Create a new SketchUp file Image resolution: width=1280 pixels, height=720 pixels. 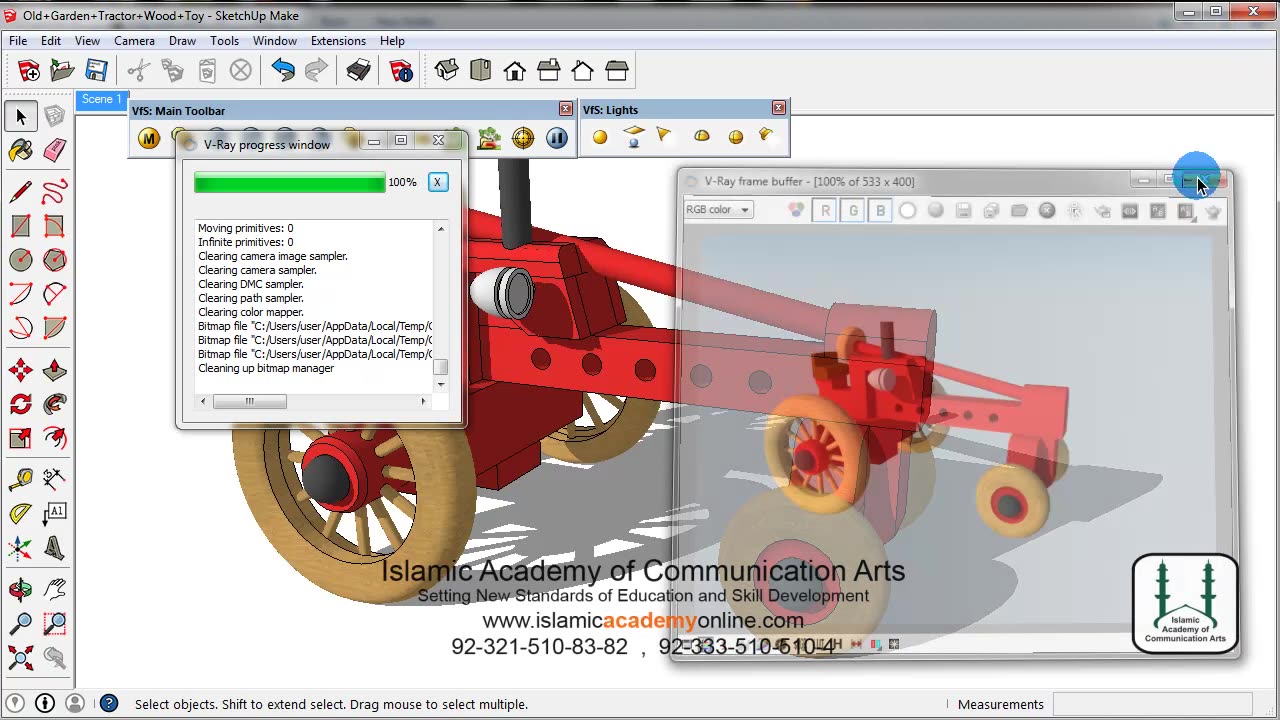tap(29, 70)
